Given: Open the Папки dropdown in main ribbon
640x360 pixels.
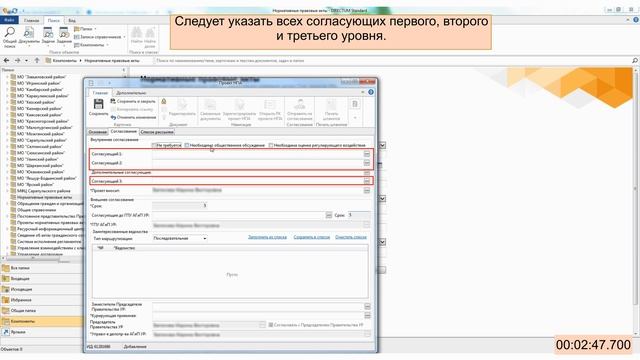Looking at the screenshot, I should 85,29.
